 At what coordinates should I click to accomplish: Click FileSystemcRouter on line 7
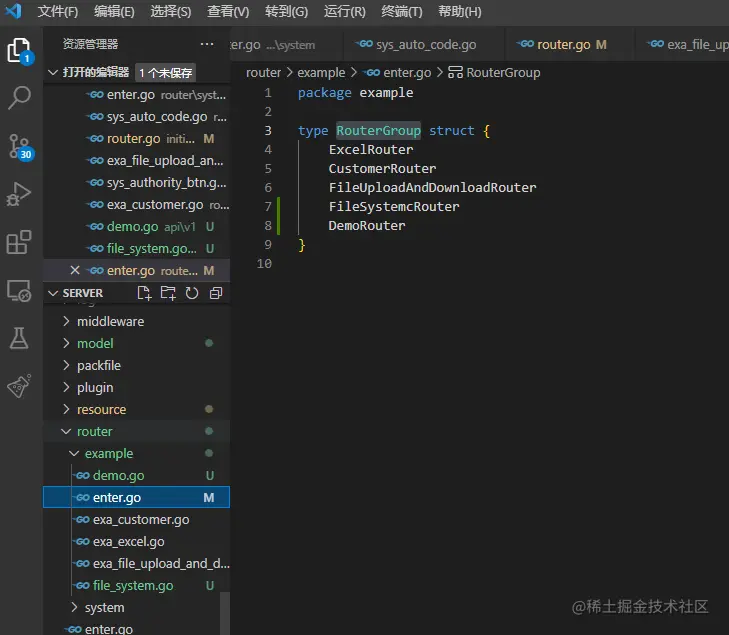[x=394, y=206]
